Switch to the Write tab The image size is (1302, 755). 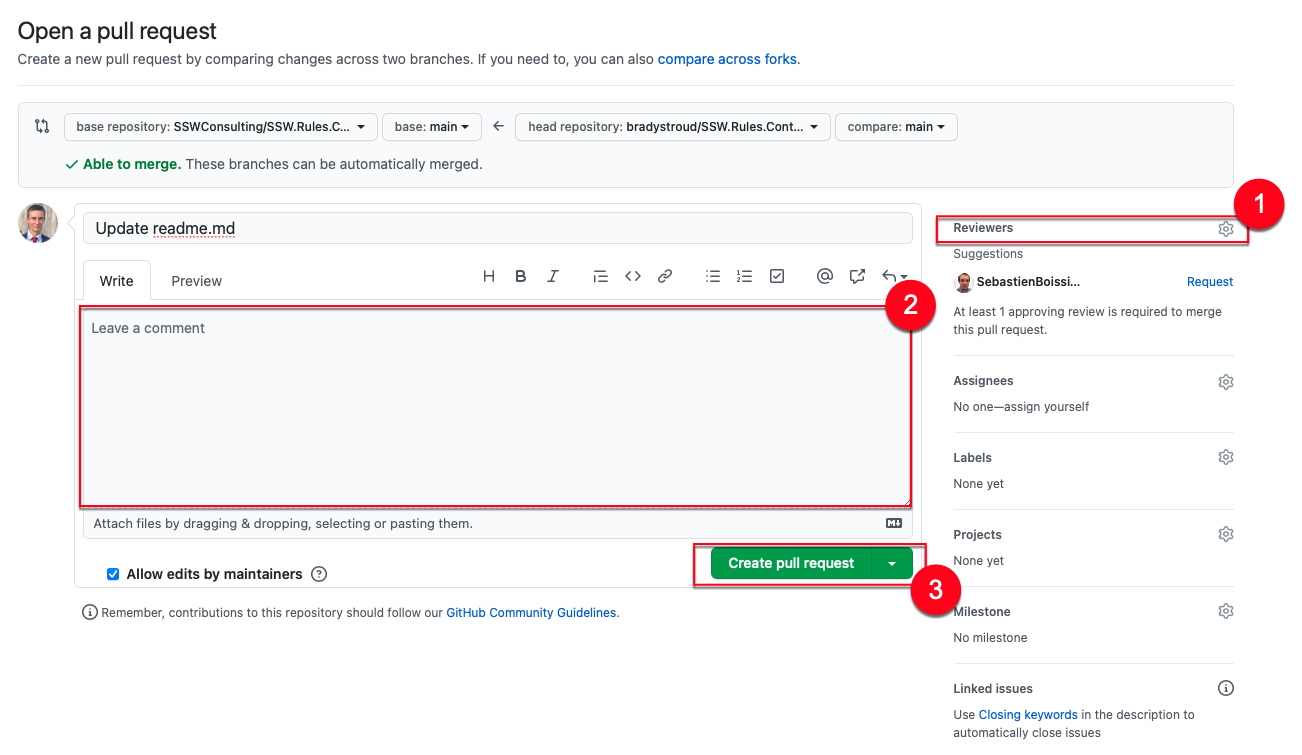coord(116,281)
